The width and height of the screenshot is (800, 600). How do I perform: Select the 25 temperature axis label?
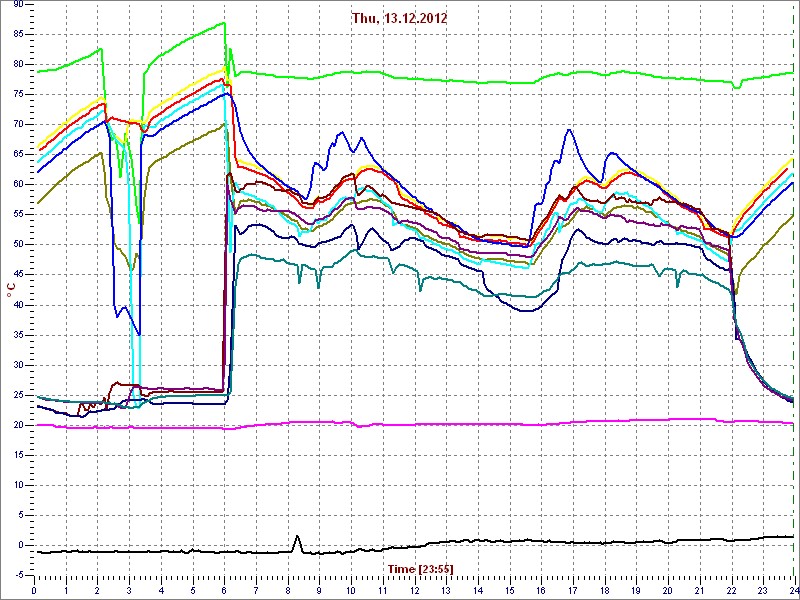pos(17,395)
